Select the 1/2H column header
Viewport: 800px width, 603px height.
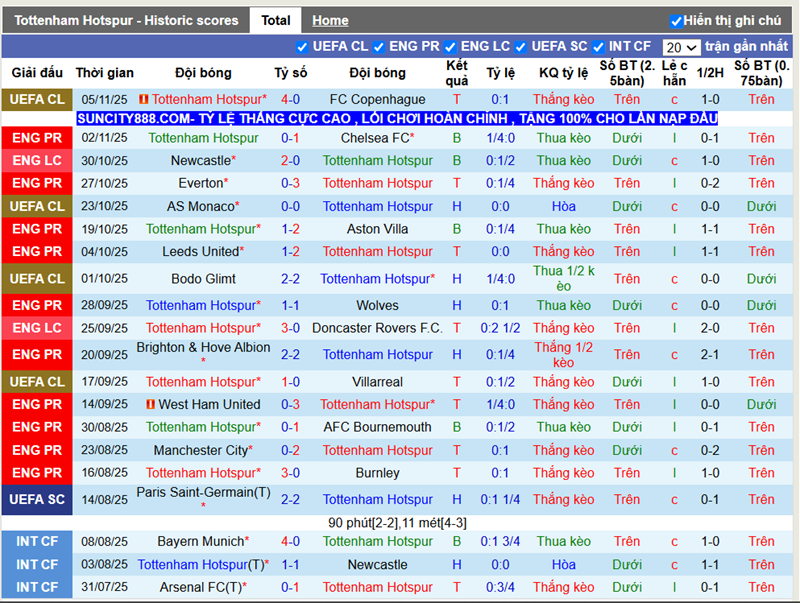710,73
